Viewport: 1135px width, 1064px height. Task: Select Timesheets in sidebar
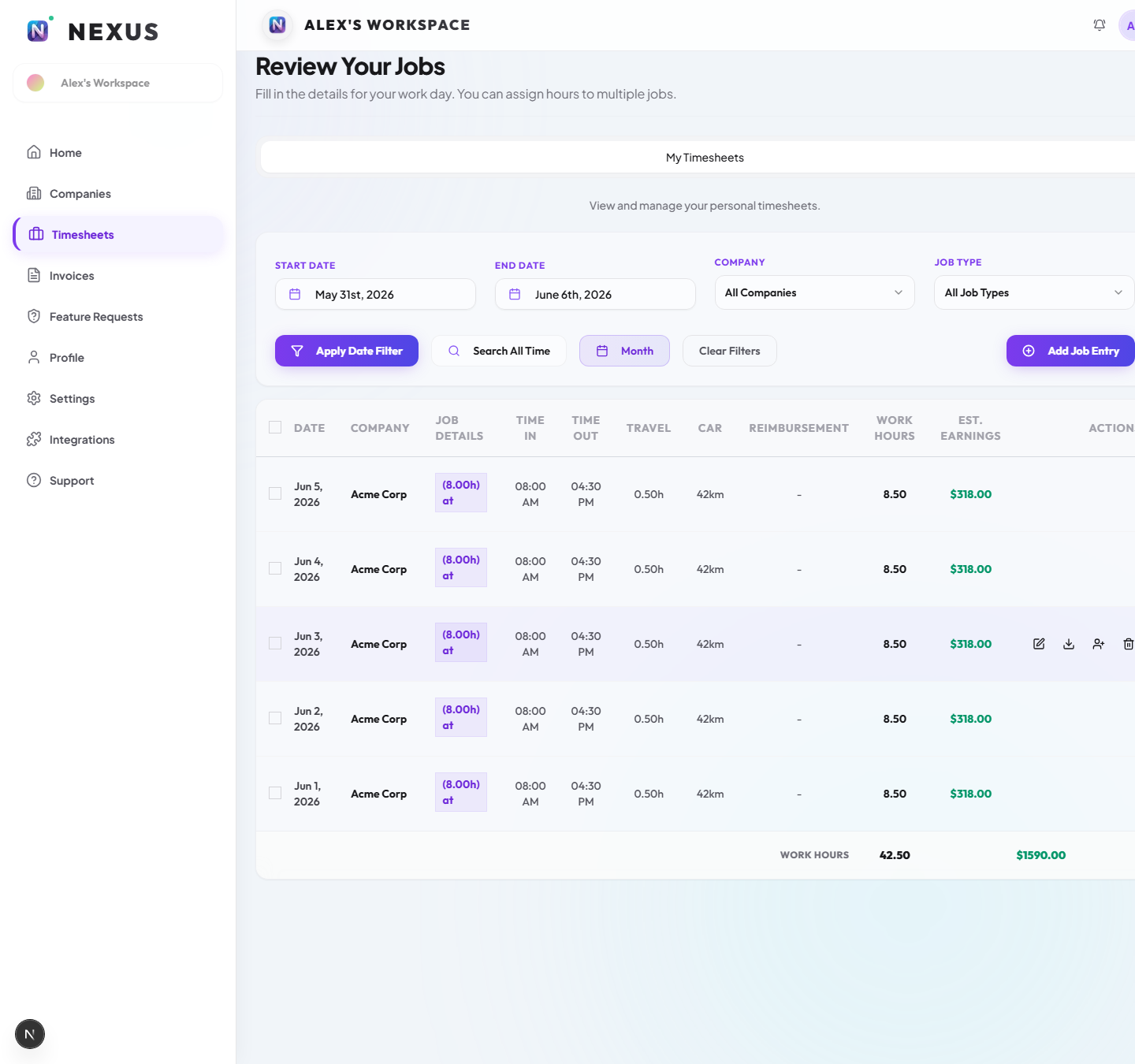pyautogui.click(x=118, y=235)
